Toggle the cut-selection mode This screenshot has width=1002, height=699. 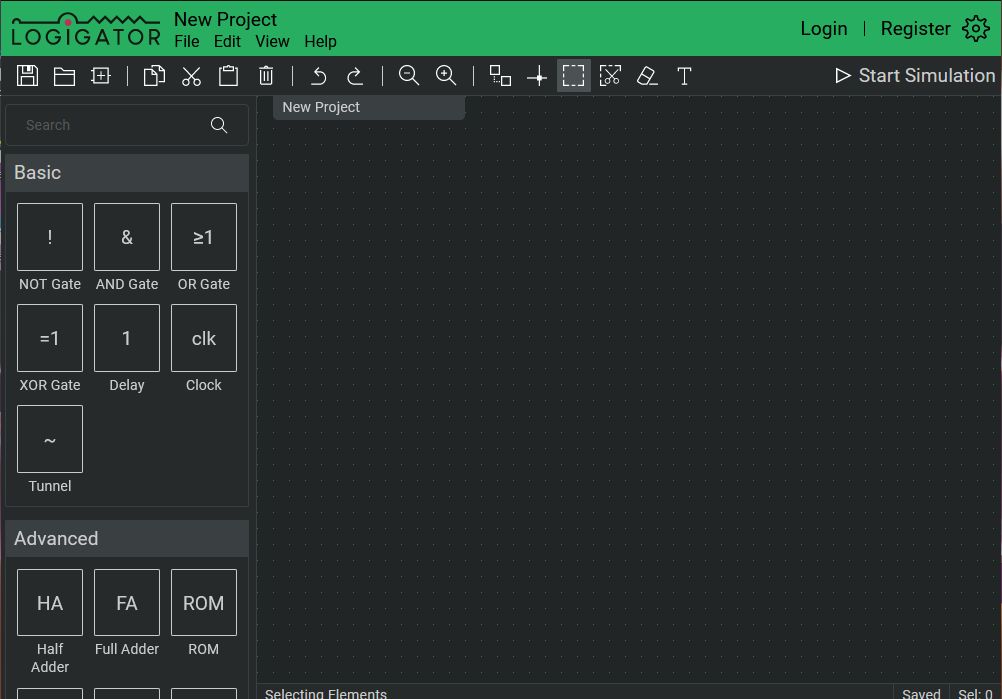(610, 75)
